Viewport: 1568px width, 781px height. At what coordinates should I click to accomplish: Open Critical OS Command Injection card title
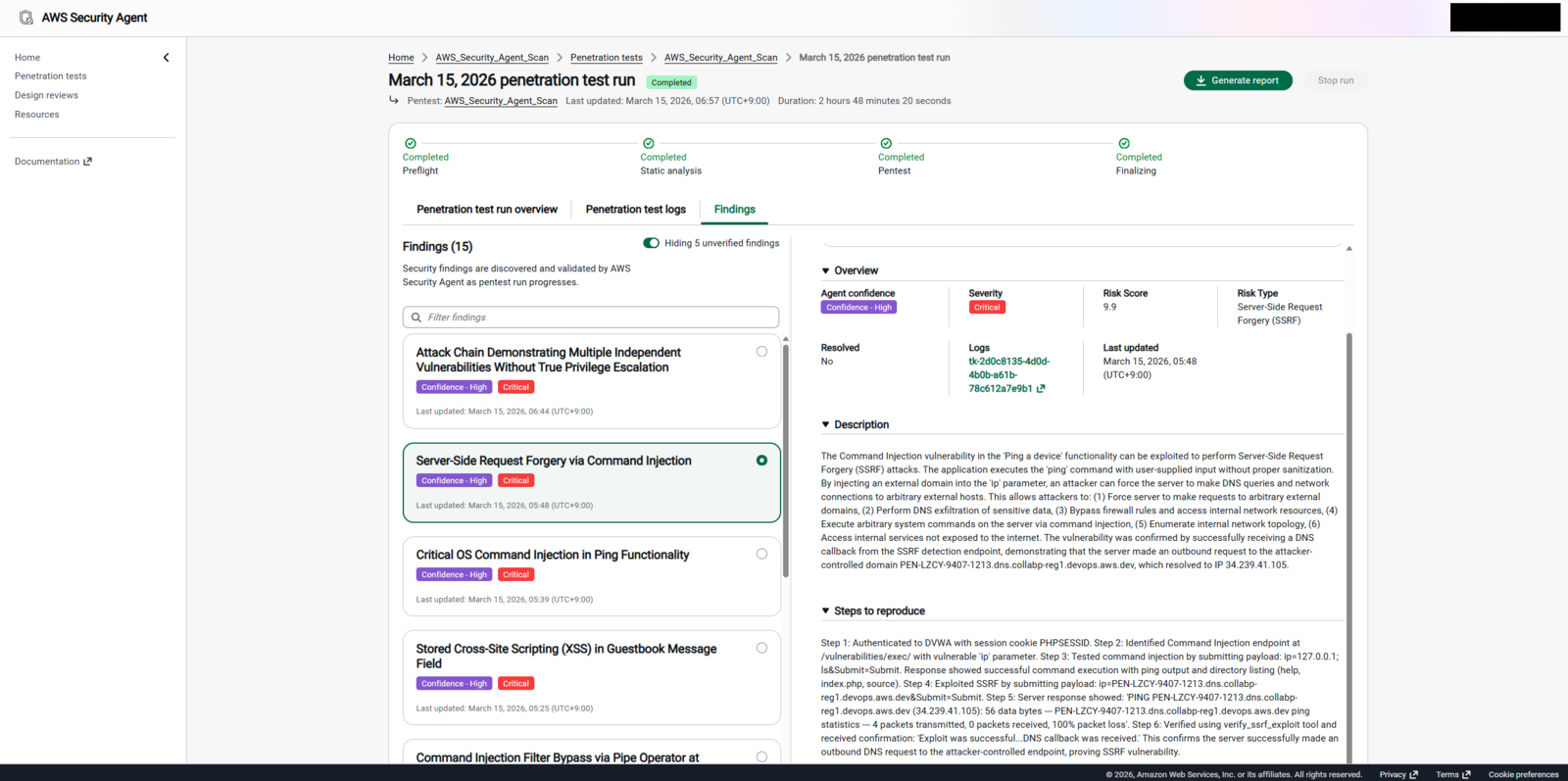coord(553,555)
